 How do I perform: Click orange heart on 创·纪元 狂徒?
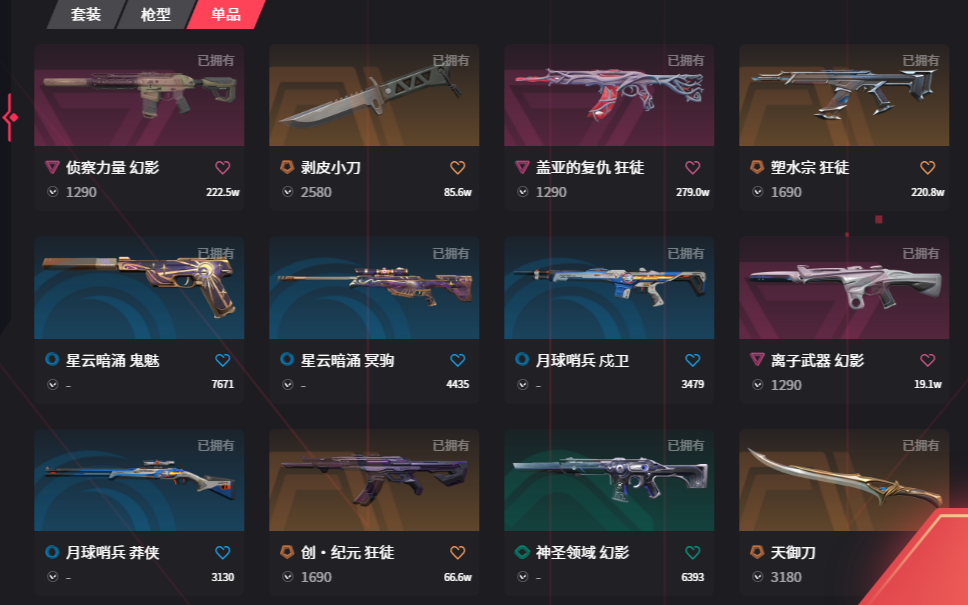point(457,553)
